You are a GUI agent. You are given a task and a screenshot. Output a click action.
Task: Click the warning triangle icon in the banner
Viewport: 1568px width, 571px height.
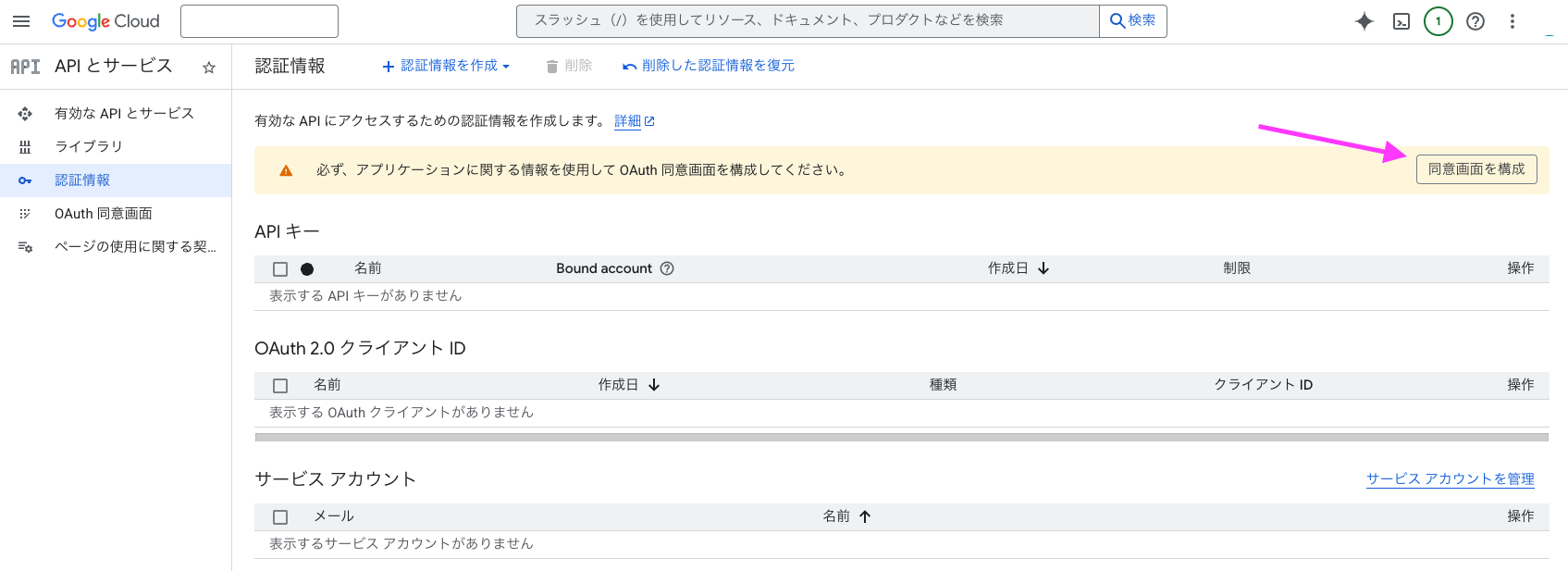(286, 170)
